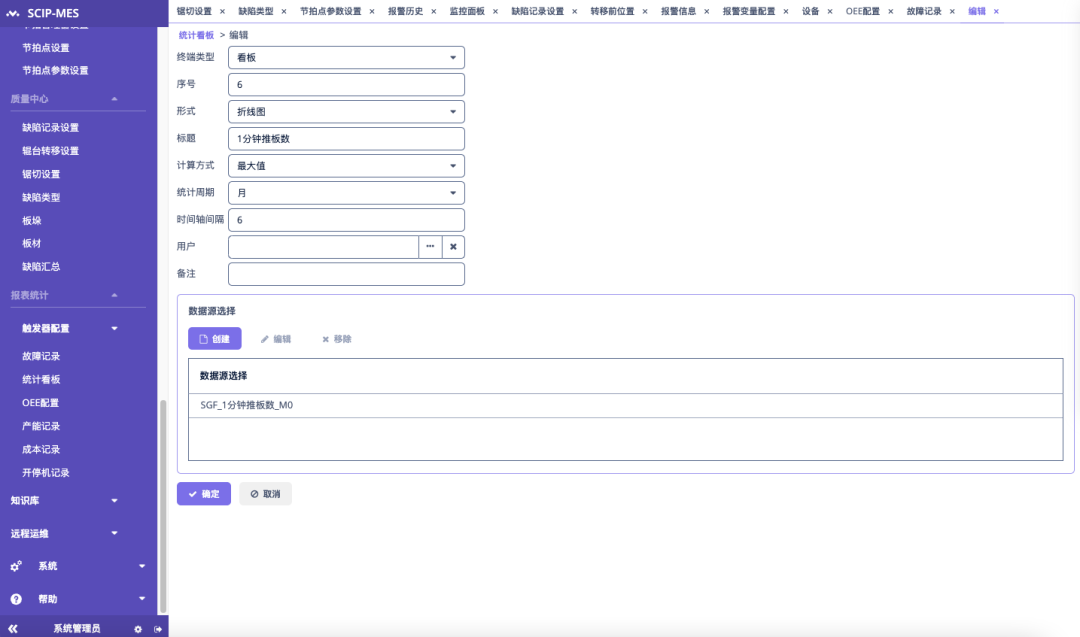
Task: Open 缺陷汇总 in sidebar
Action: 41,267
